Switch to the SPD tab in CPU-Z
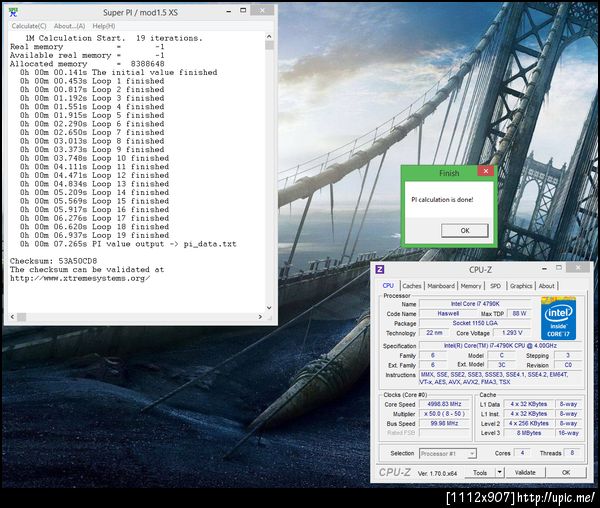600x508 pixels. point(496,286)
